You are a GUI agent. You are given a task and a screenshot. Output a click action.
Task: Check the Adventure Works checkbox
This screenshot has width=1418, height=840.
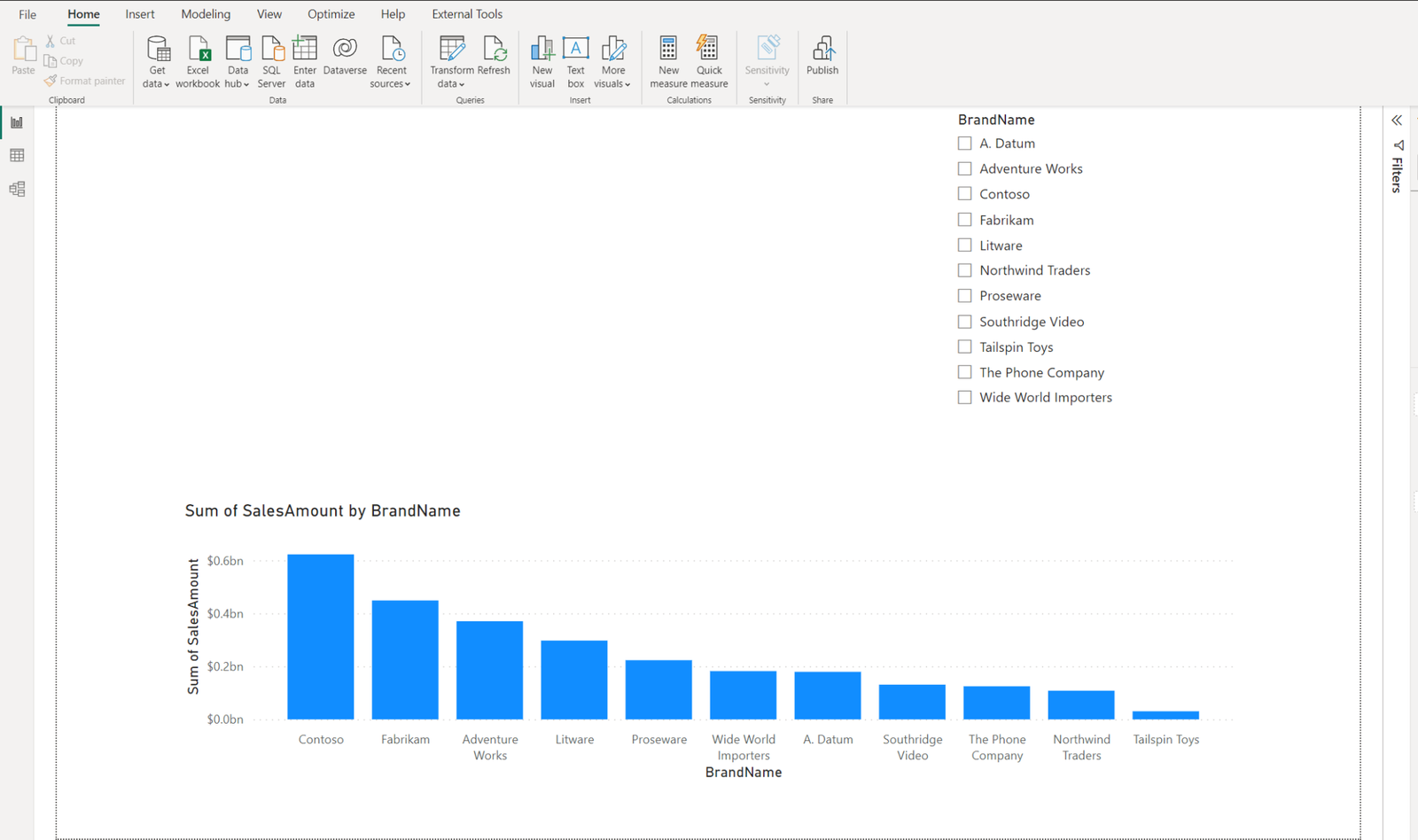pos(964,168)
